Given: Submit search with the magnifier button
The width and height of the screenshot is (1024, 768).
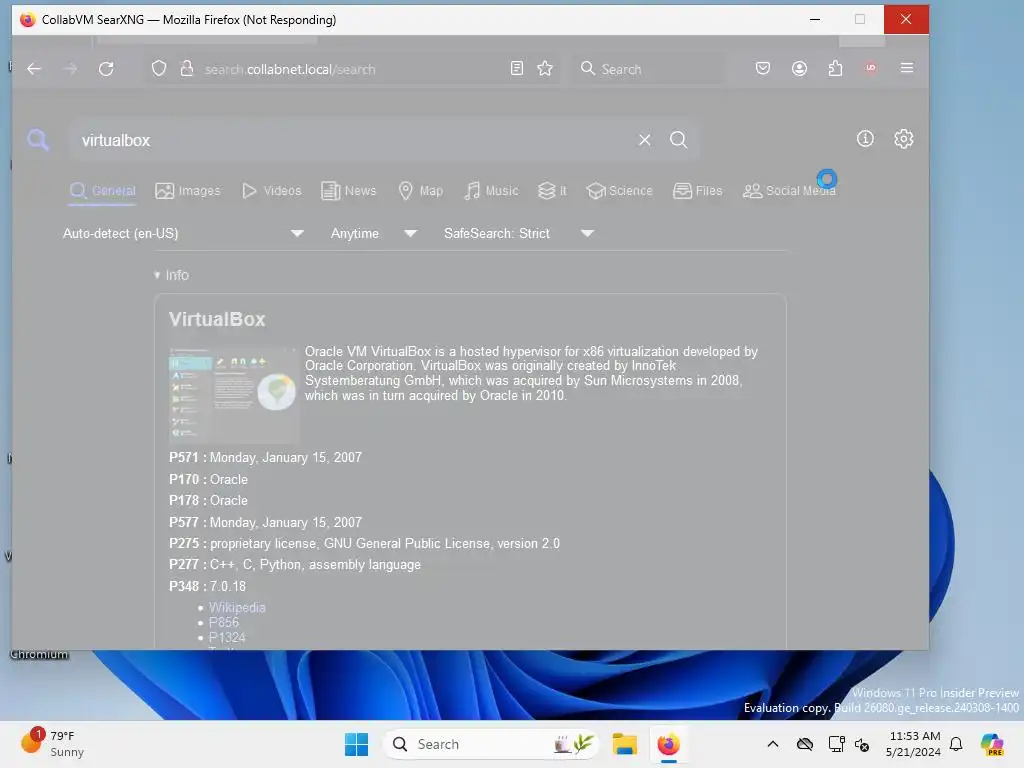Looking at the screenshot, I should pyautogui.click(x=679, y=140).
